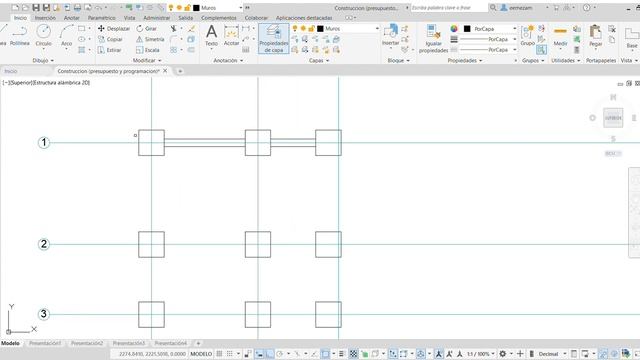640x360 pixels.
Task: Click the Insertar block tool
Action: (x=390, y=36)
